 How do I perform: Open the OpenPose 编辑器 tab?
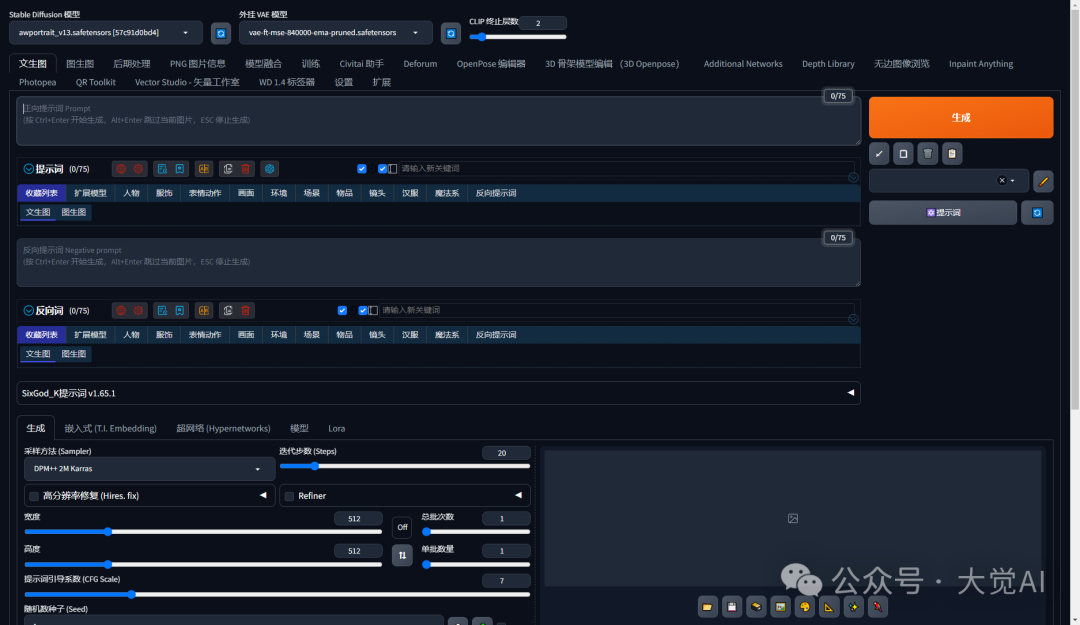pyautogui.click(x=491, y=64)
